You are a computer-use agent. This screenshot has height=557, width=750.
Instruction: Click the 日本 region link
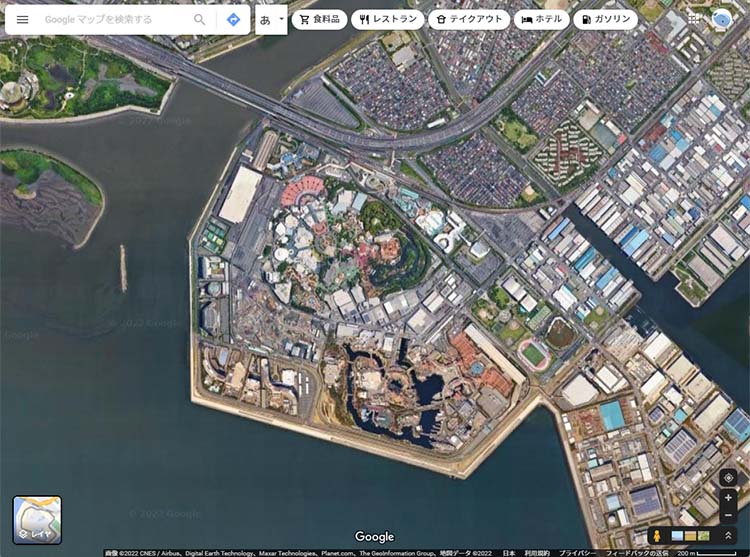[x=508, y=553]
